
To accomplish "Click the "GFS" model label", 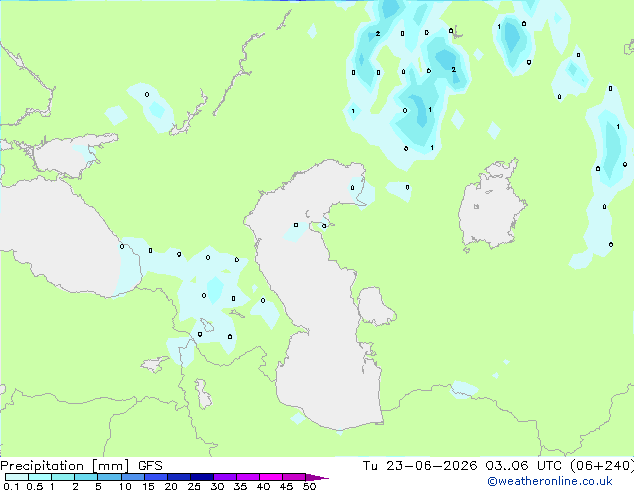I will pyautogui.click(x=150, y=466).
